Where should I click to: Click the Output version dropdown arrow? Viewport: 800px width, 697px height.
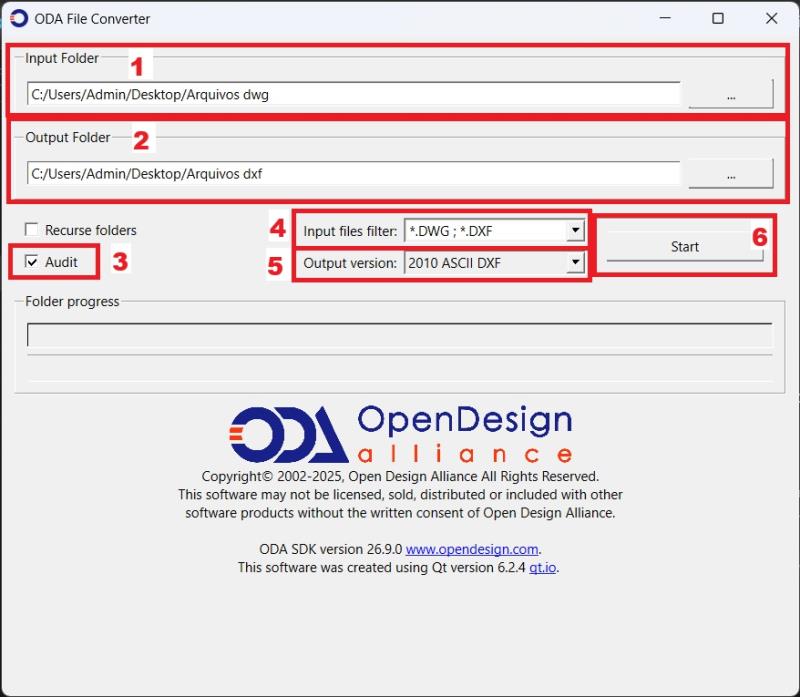(574, 264)
